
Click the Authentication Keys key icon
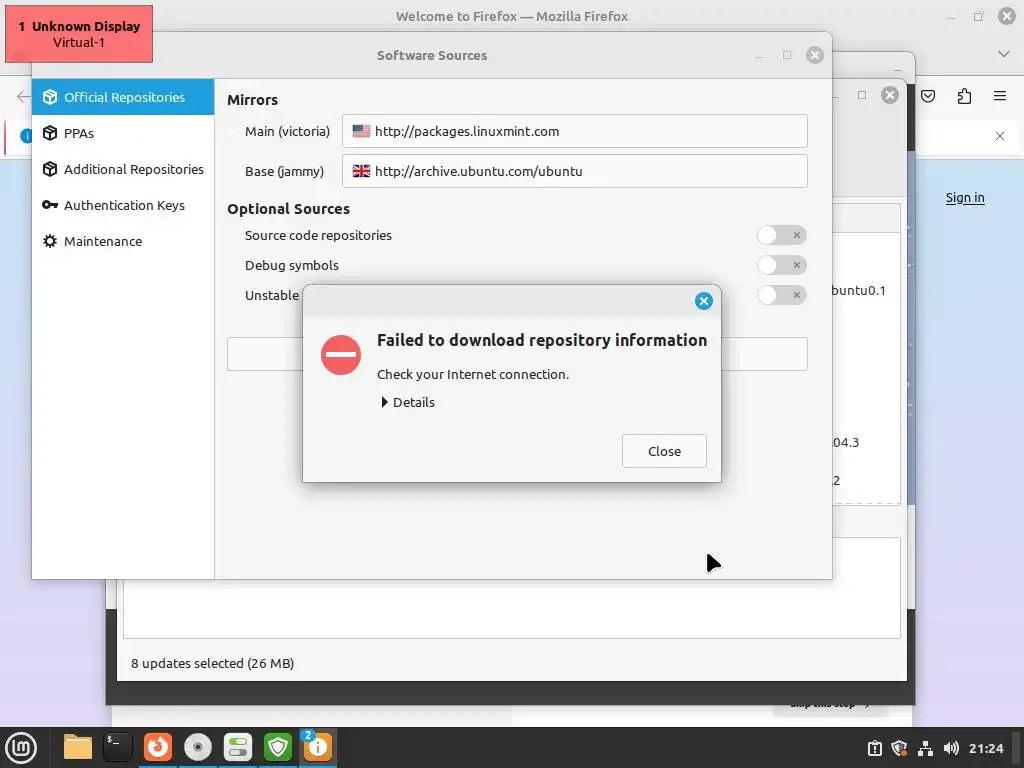[50, 205]
